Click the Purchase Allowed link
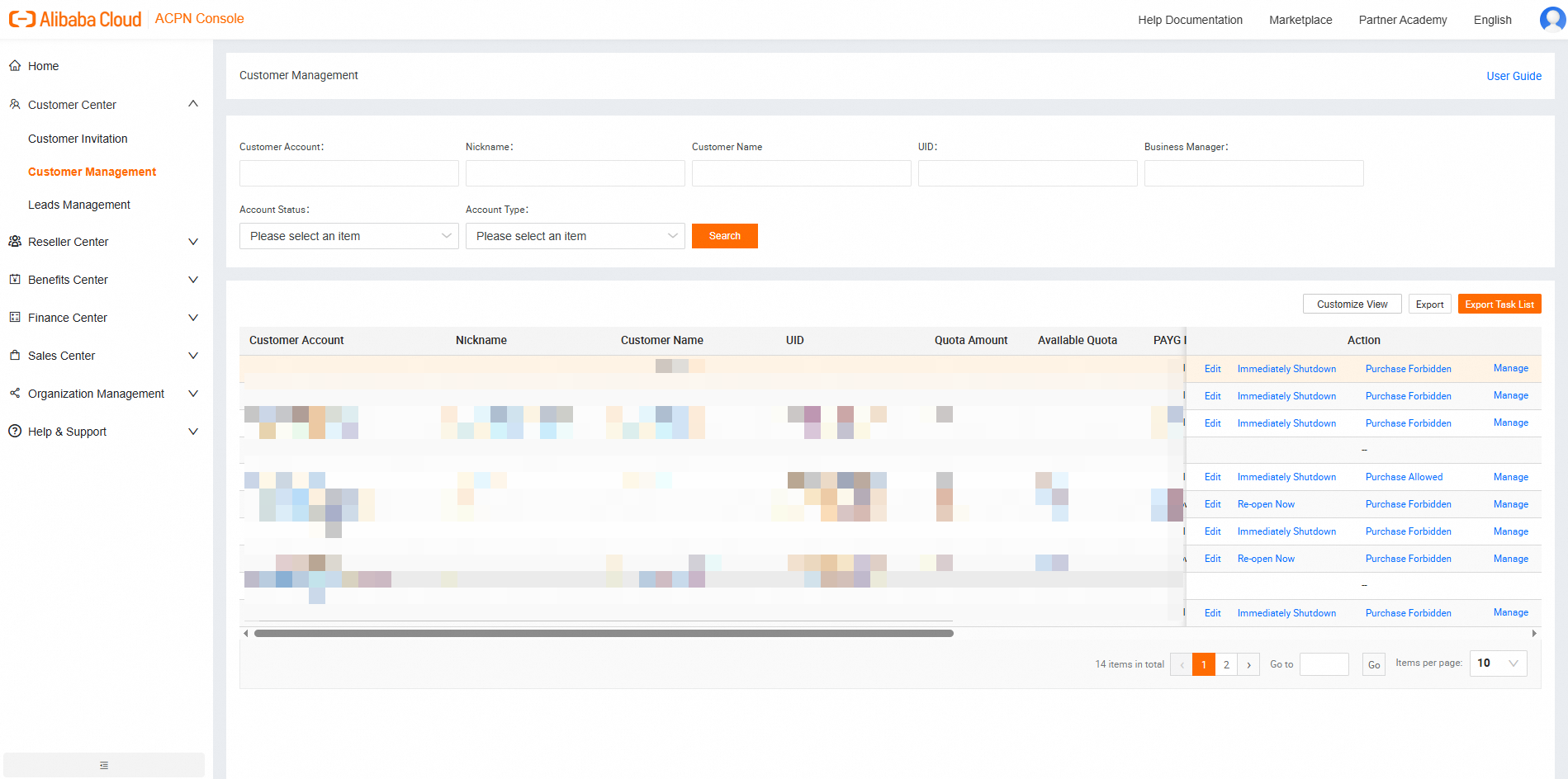Screen dimensions: 1568x779 click(x=1405, y=477)
